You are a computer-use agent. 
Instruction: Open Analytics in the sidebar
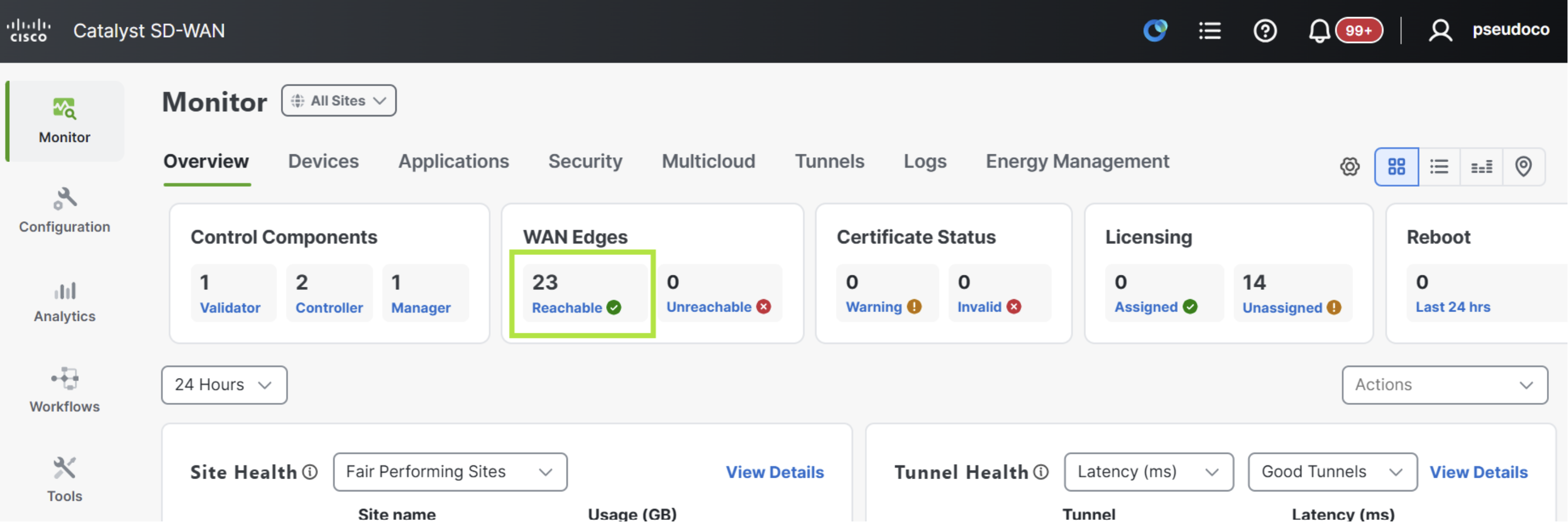[x=64, y=301]
